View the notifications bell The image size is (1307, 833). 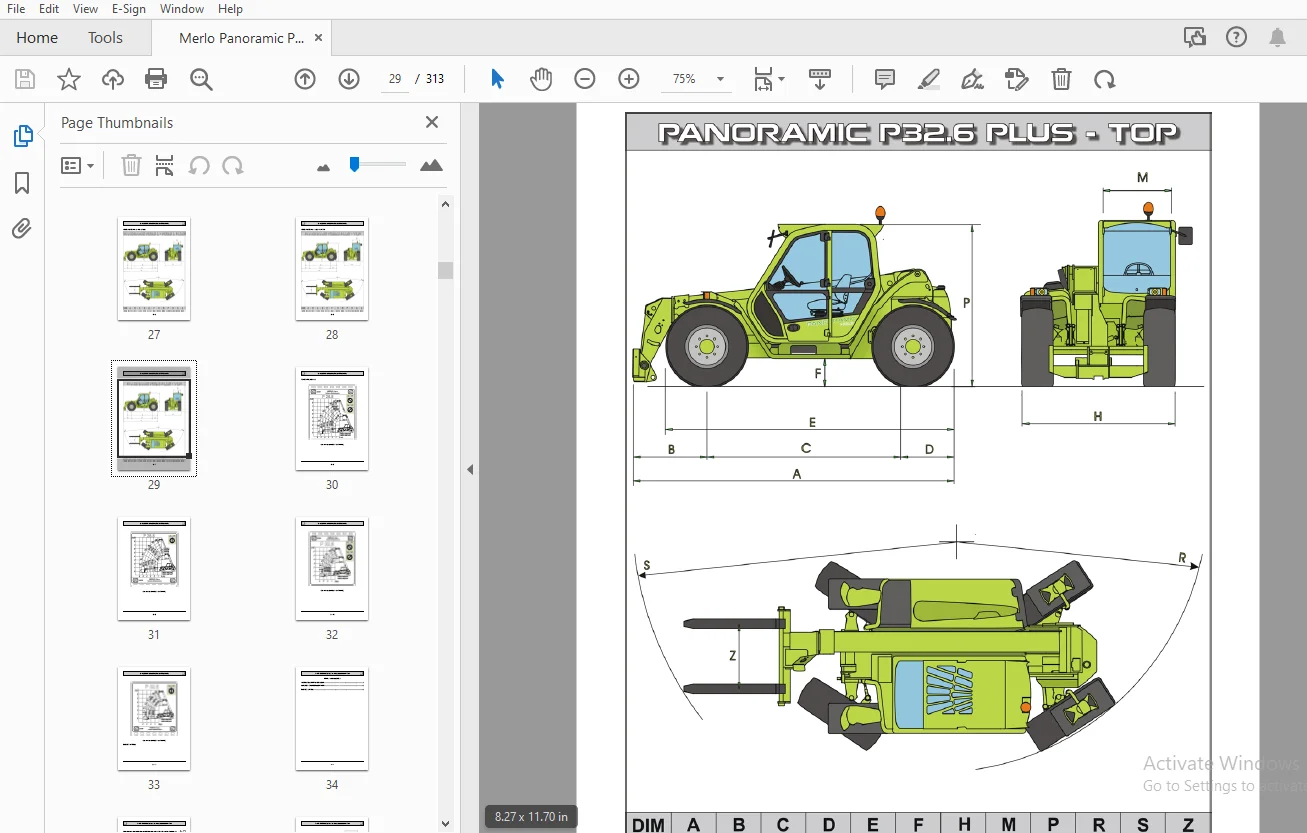click(x=1277, y=38)
